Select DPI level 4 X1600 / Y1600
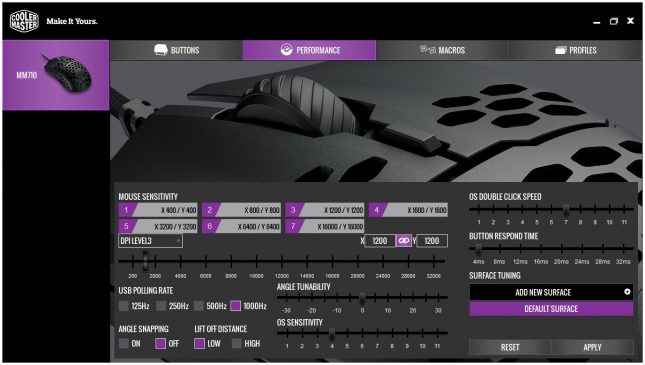The height and width of the screenshot is (365, 645). pos(408,210)
